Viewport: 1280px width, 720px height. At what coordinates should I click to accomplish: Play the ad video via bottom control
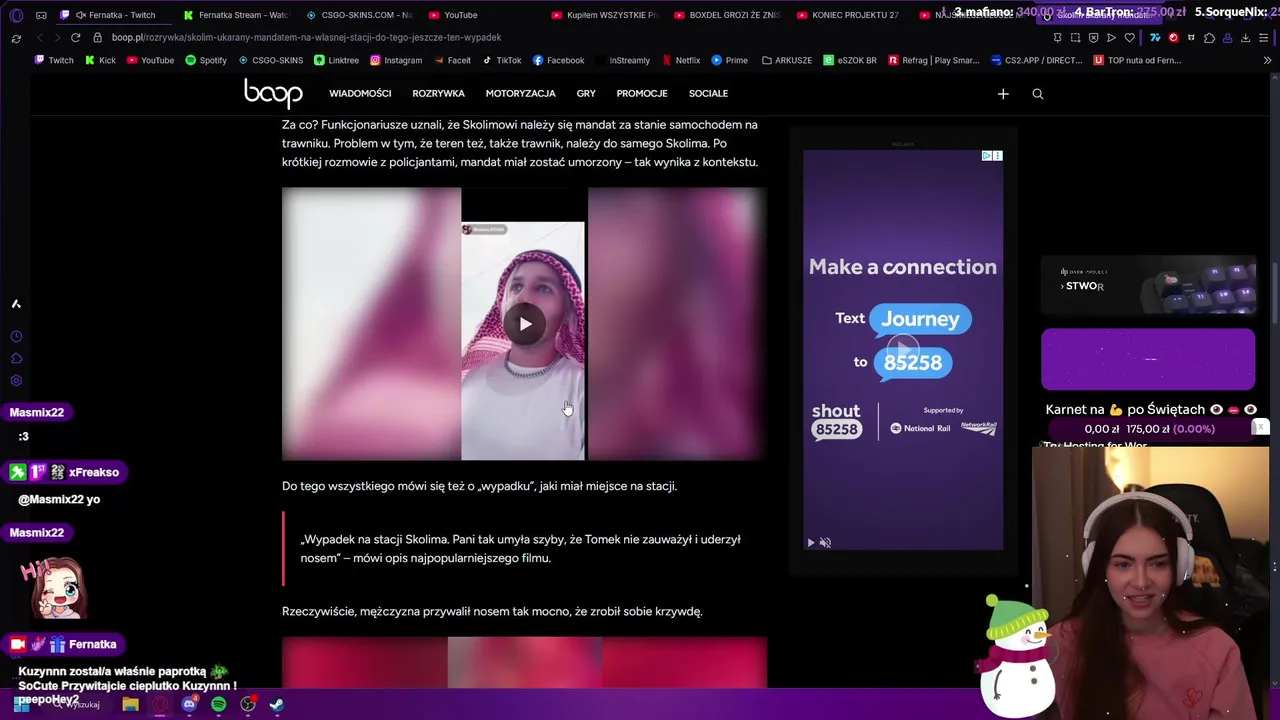pos(811,542)
